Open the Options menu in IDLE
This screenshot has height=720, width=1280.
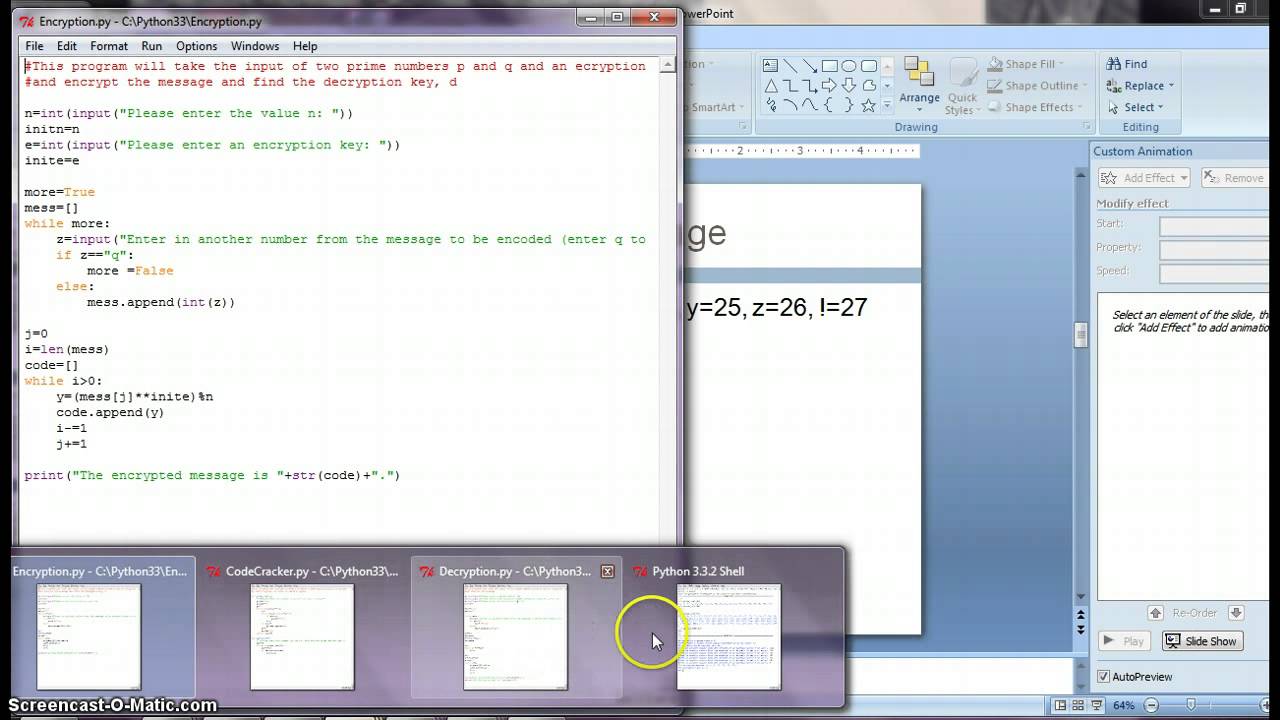tap(196, 46)
